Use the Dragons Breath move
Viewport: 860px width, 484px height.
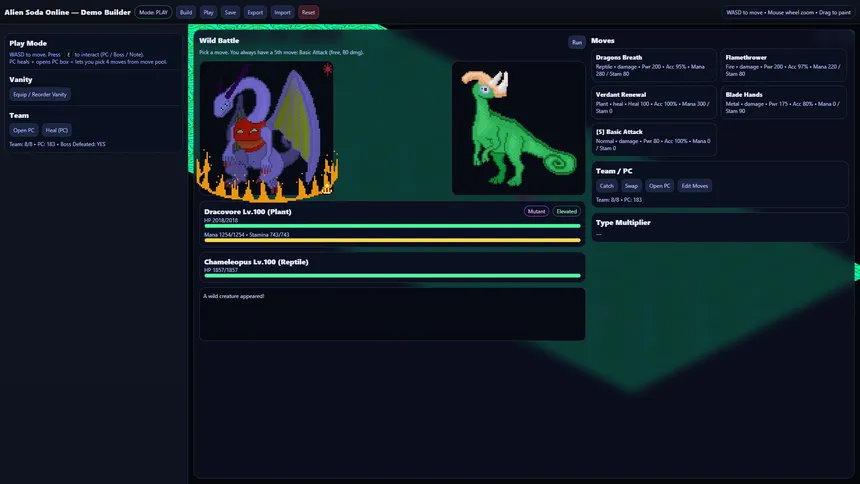[654, 65]
